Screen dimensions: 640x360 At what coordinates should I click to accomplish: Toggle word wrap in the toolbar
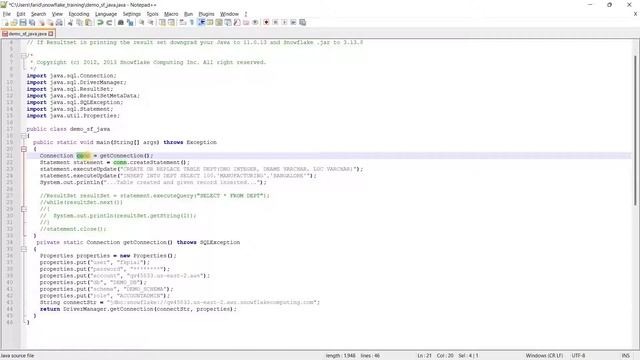click(x=182, y=22)
